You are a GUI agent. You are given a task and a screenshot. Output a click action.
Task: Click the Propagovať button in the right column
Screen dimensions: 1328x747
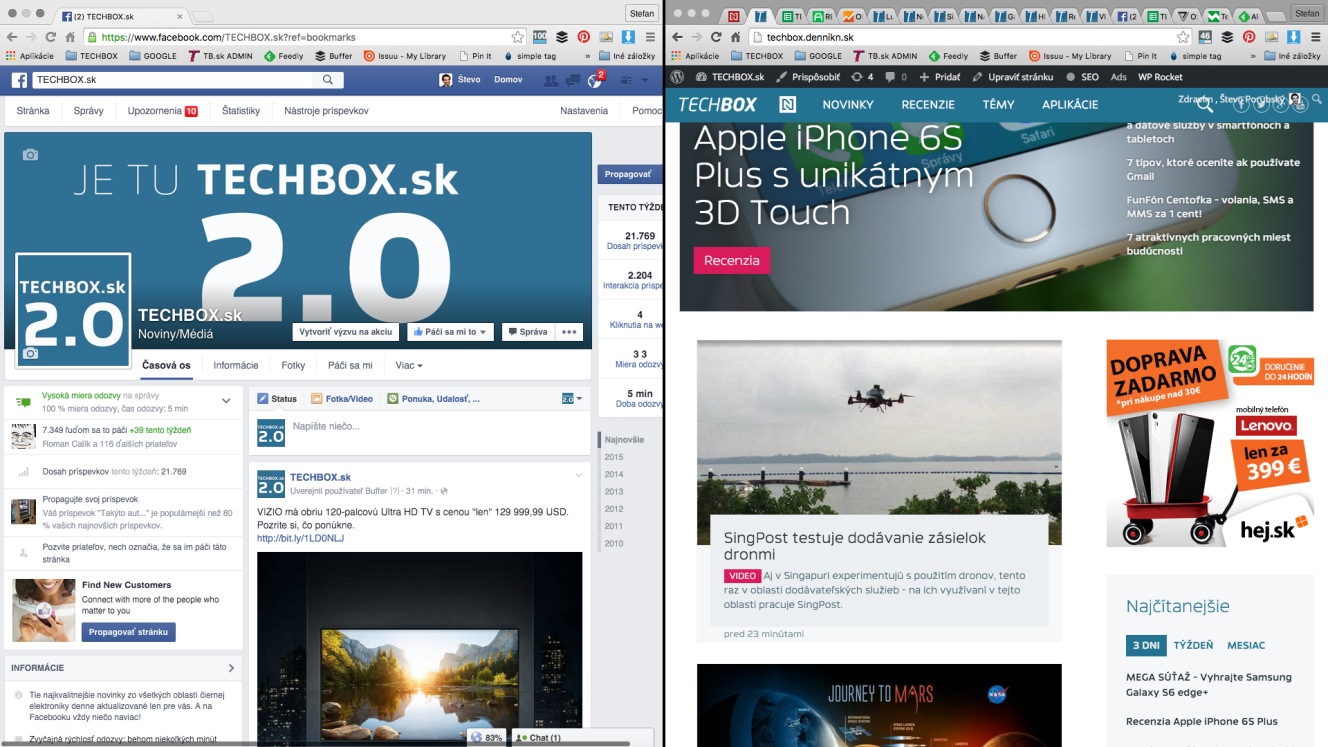(x=628, y=174)
